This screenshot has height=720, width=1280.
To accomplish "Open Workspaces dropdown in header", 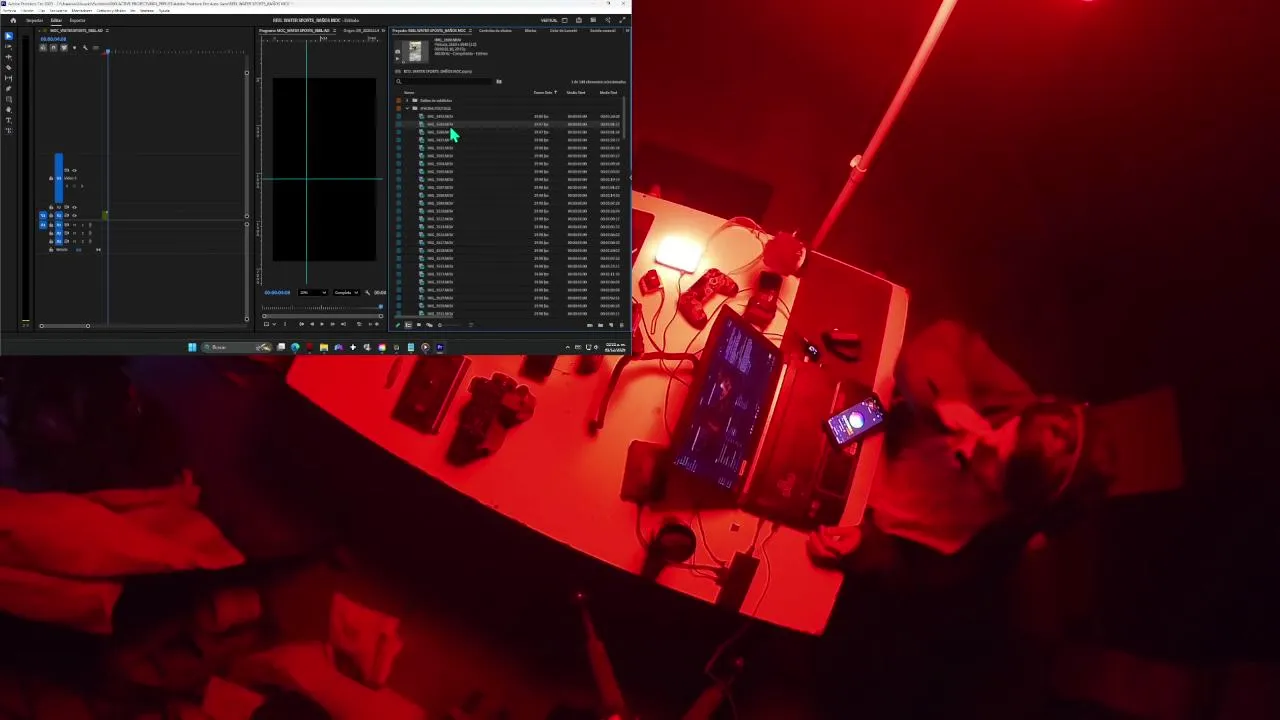I will click(x=565, y=20).
